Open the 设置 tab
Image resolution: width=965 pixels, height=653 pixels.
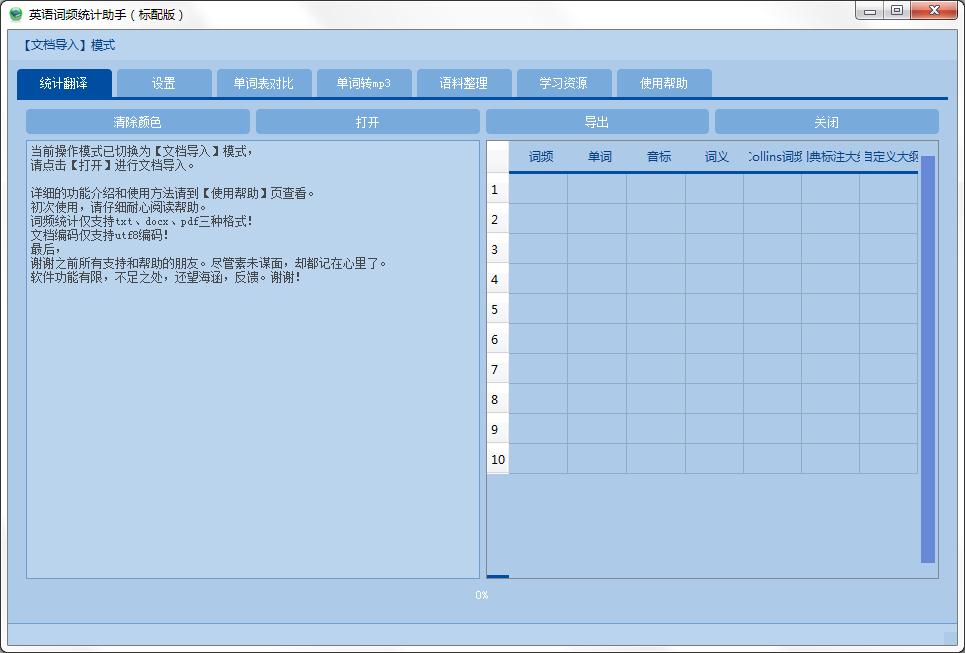[x=164, y=83]
